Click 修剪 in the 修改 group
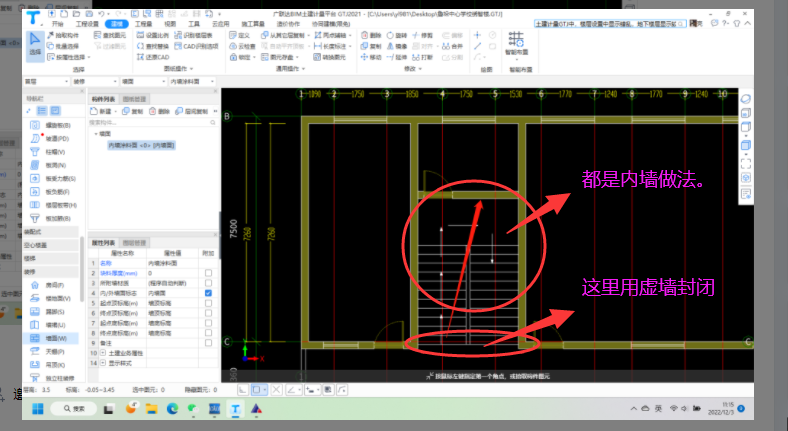 pos(422,35)
